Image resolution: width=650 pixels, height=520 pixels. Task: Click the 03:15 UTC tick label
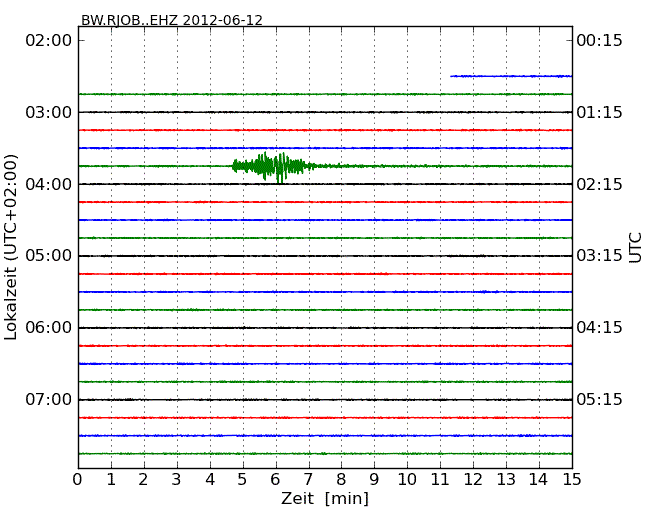pos(599,256)
